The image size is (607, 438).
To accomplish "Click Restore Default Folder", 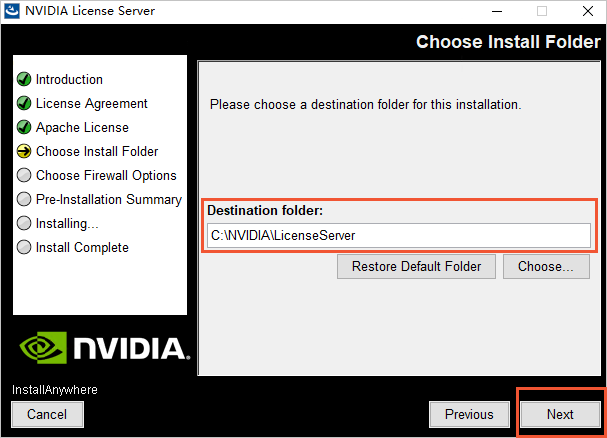I will tap(416, 266).
